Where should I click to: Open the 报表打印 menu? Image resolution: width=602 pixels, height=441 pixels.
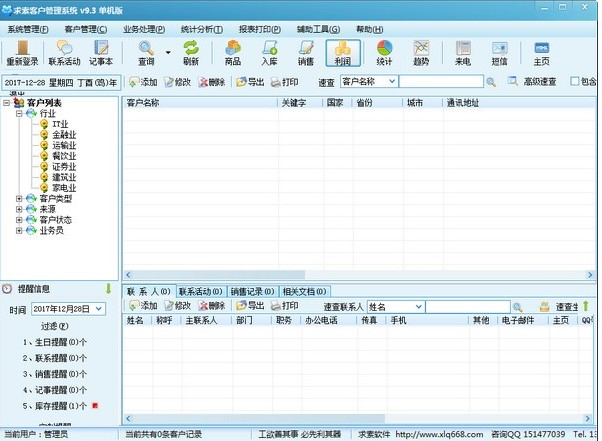[260, 29]
